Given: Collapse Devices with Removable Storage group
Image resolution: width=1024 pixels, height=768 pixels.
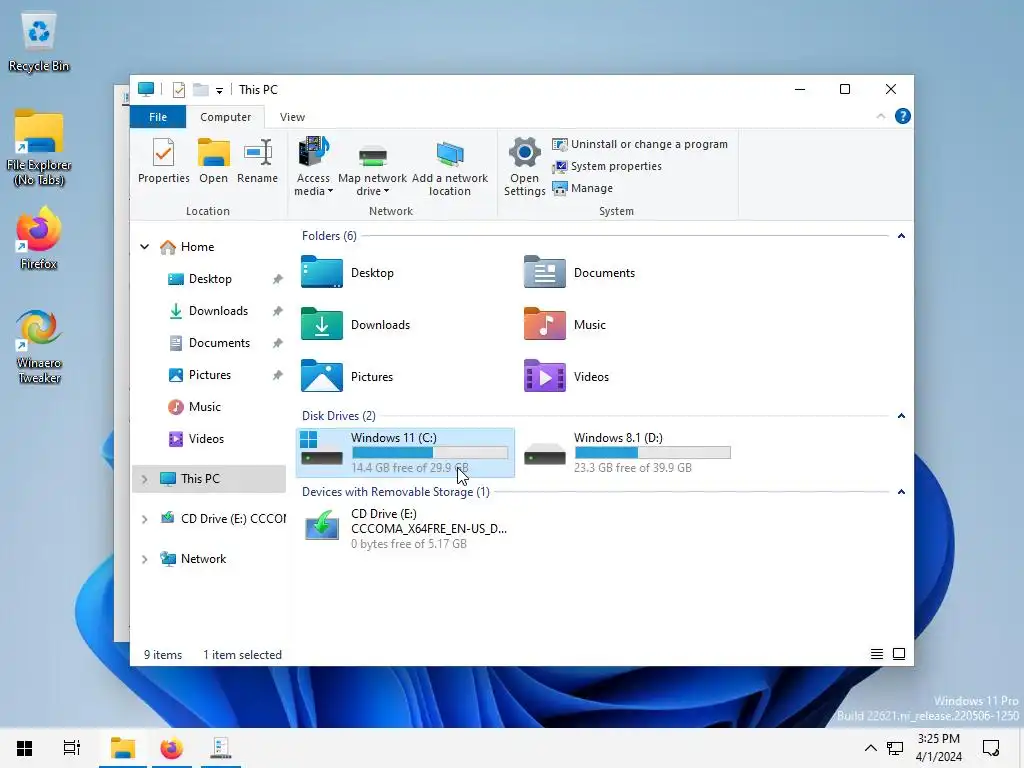Looking at the screenshot, I should coord(901,492).
